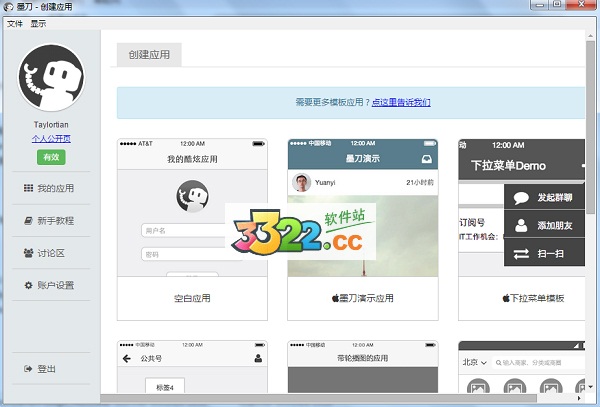Click the 点这里告诉我们 link
600x407 pixels.
[x=401, y=102]
